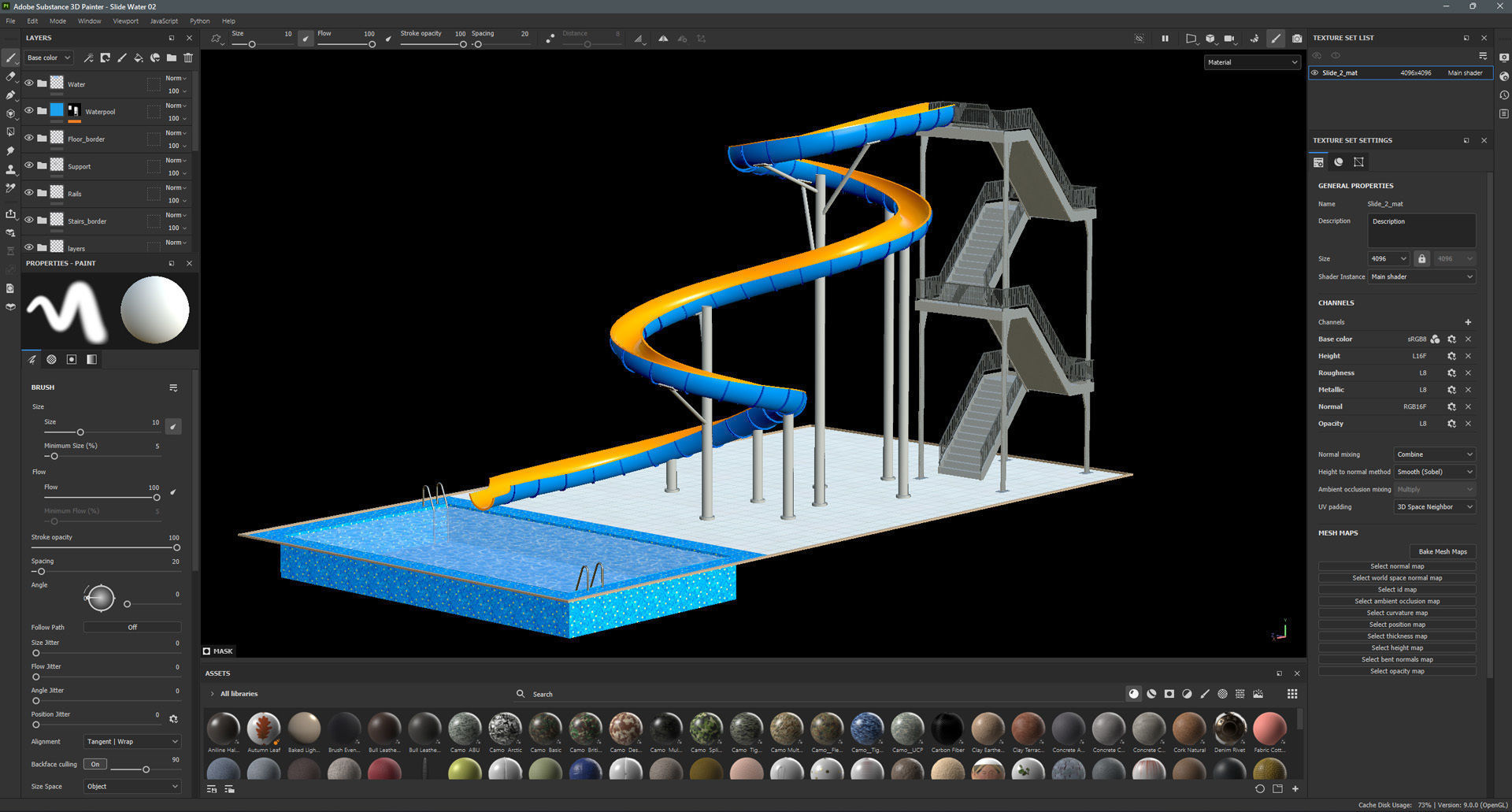Open the Help menu
The height and width of the screenshot is (812, 1512).
pos(228,21)
